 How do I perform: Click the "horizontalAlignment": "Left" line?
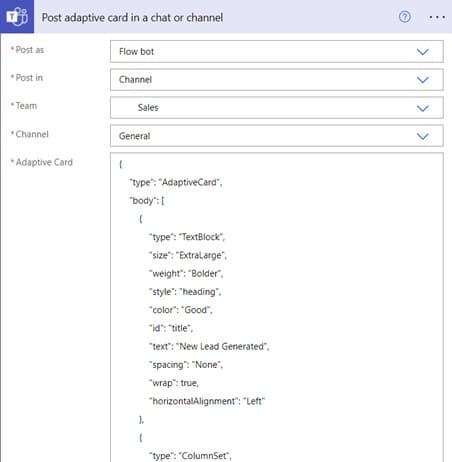click(x=207, y=401)
